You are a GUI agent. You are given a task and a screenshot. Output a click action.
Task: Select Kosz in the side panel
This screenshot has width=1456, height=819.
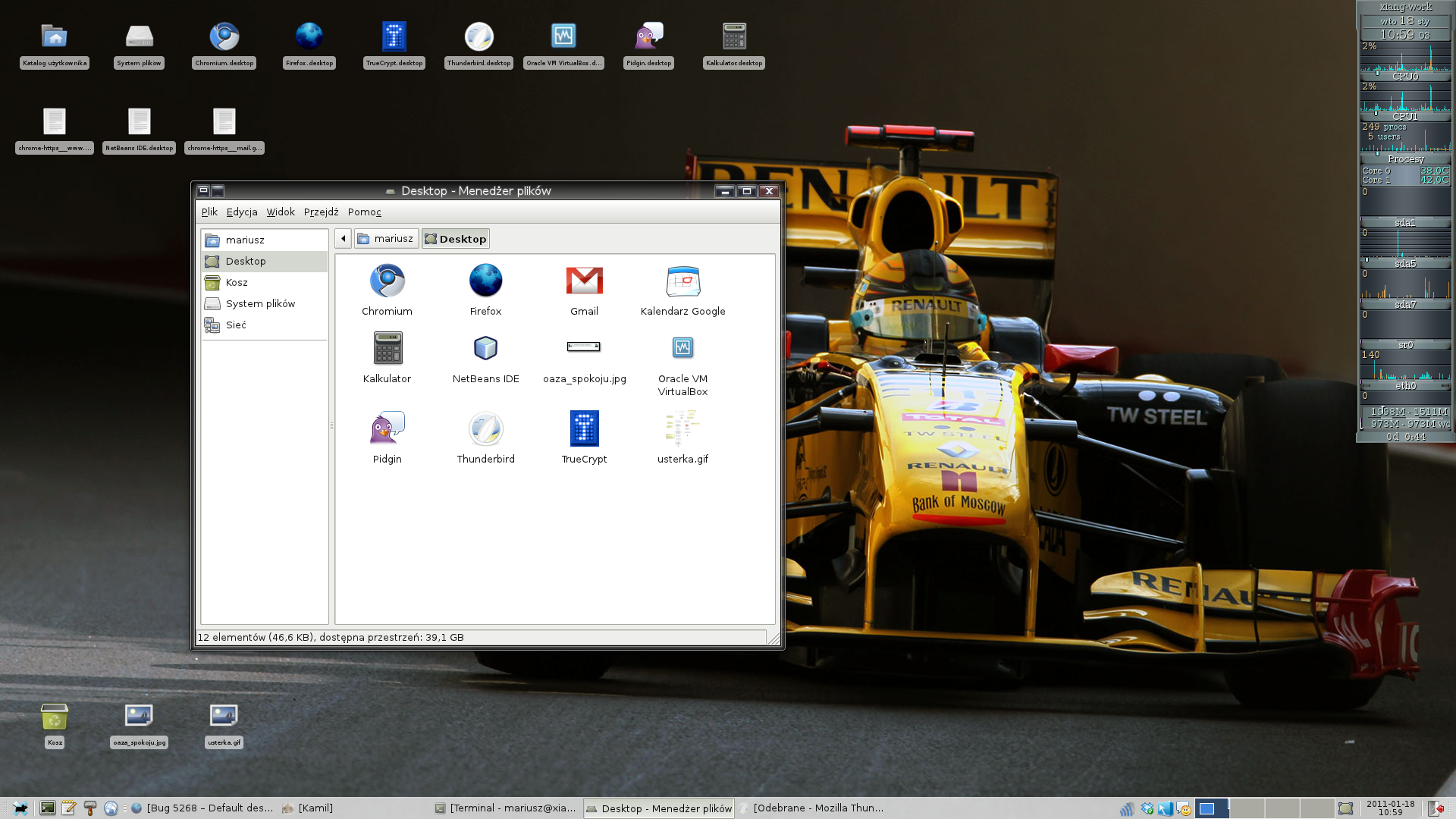point(236,283)
